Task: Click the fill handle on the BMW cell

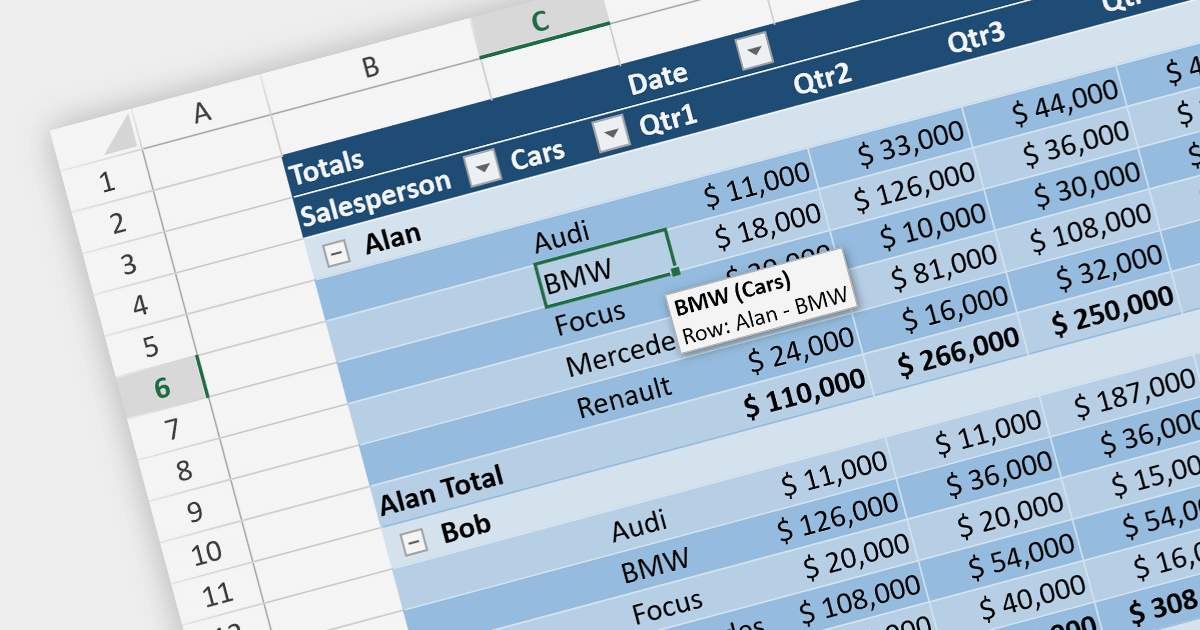Action: point(676,271)
